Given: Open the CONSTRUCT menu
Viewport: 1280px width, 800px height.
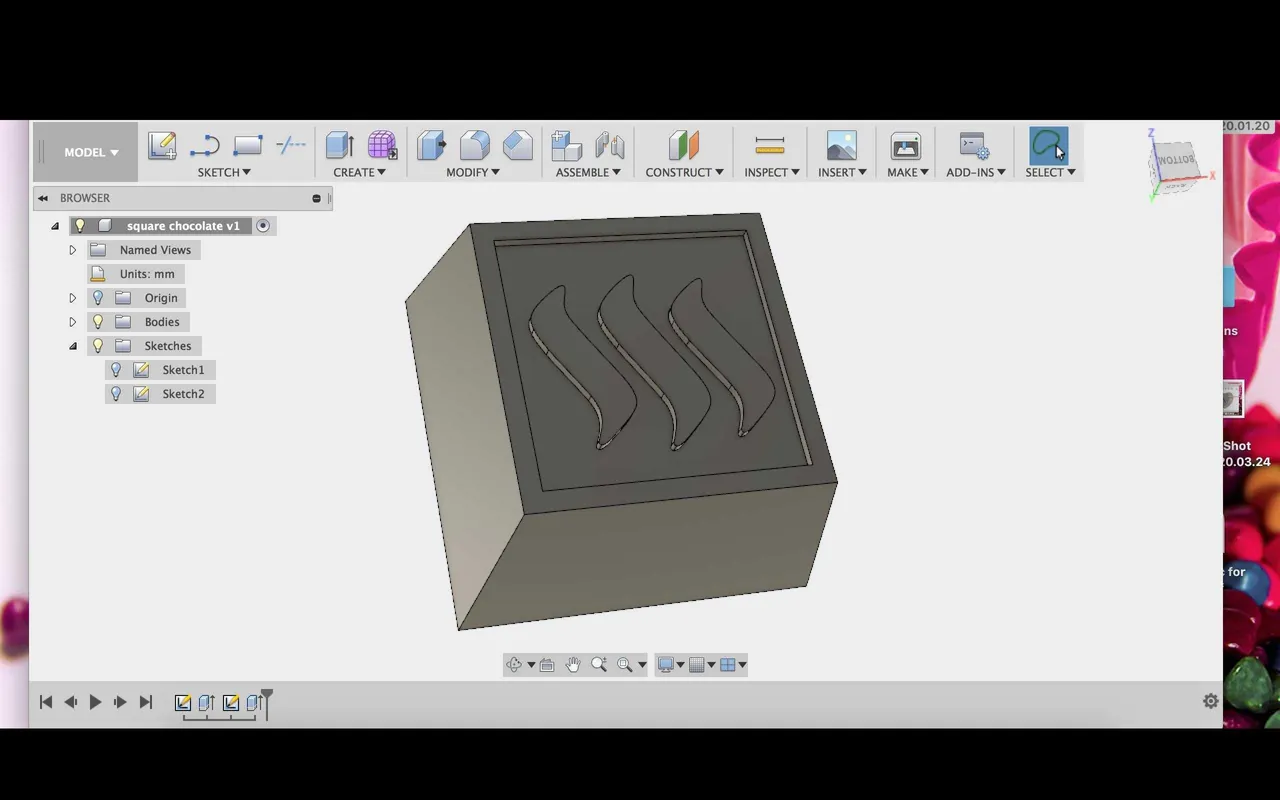Looking at the screenshot, I should [684, 172].
